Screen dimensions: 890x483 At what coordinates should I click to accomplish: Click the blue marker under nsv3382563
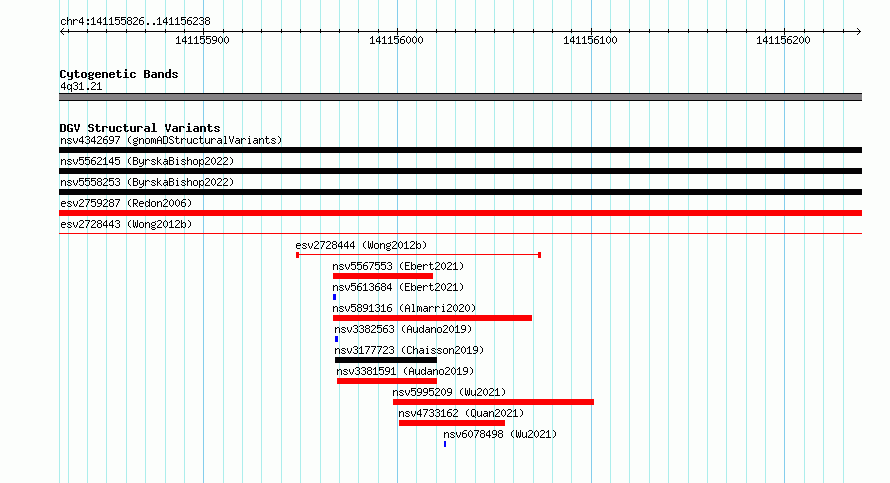[336, 339]
